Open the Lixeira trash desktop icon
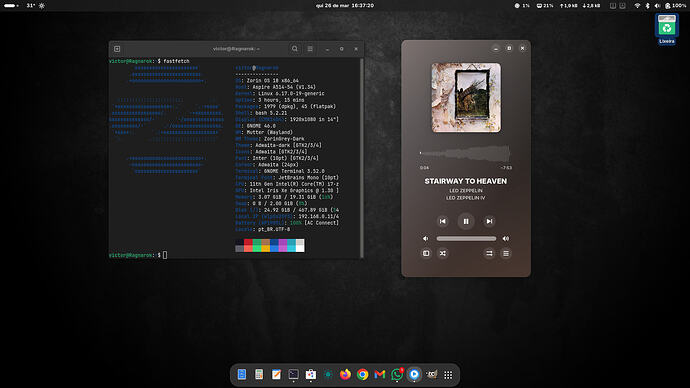 pos(667,29)
